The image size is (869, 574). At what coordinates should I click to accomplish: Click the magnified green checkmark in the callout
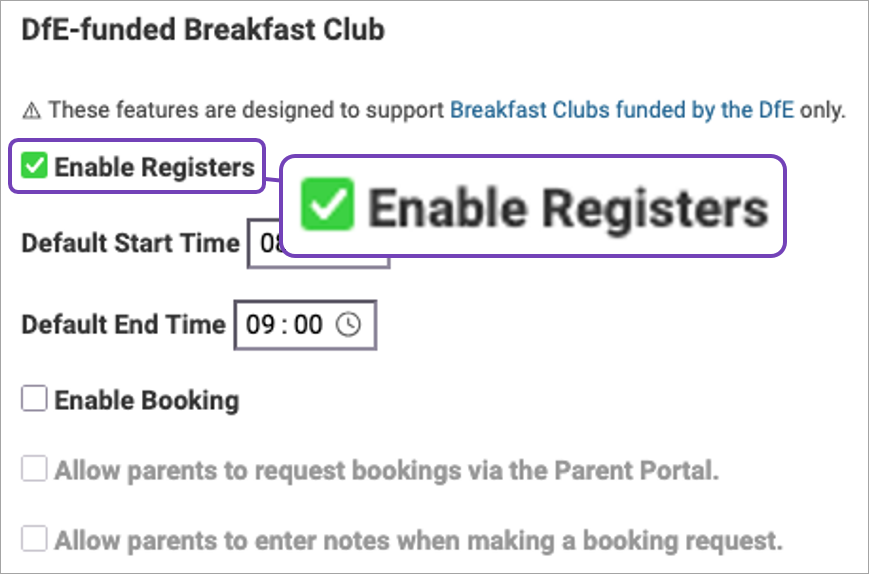click(328, 204)
